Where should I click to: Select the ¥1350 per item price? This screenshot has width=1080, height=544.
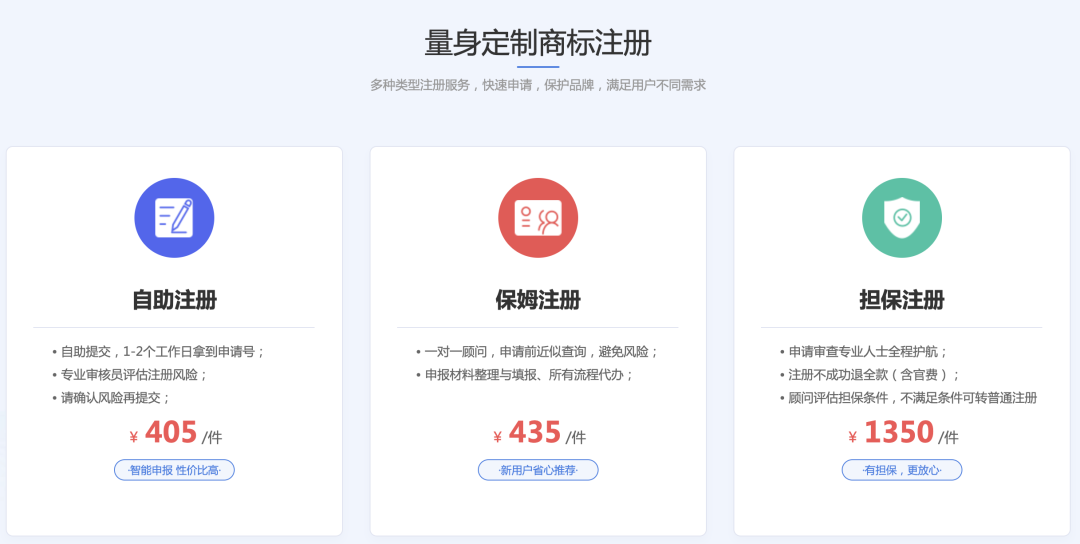[902, 434]
